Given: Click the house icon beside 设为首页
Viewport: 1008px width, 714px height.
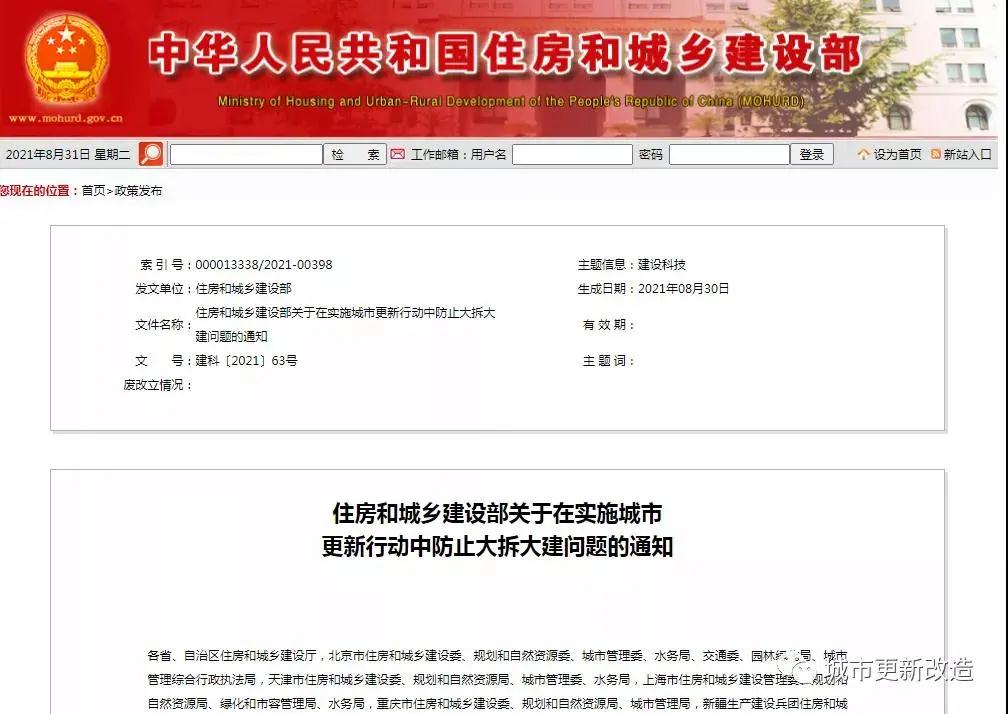Looking at the screenshot, I should tap(863, 154).
